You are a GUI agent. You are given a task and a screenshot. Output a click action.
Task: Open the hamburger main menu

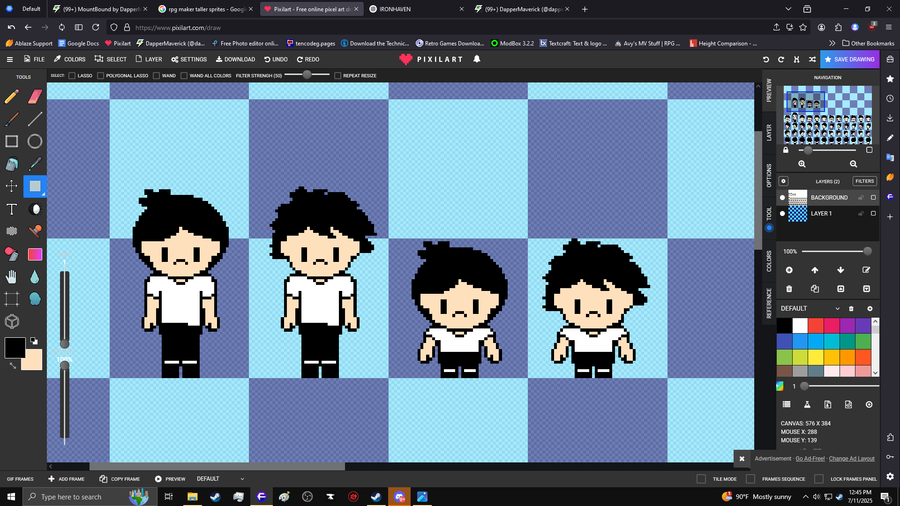coord(10,59)
